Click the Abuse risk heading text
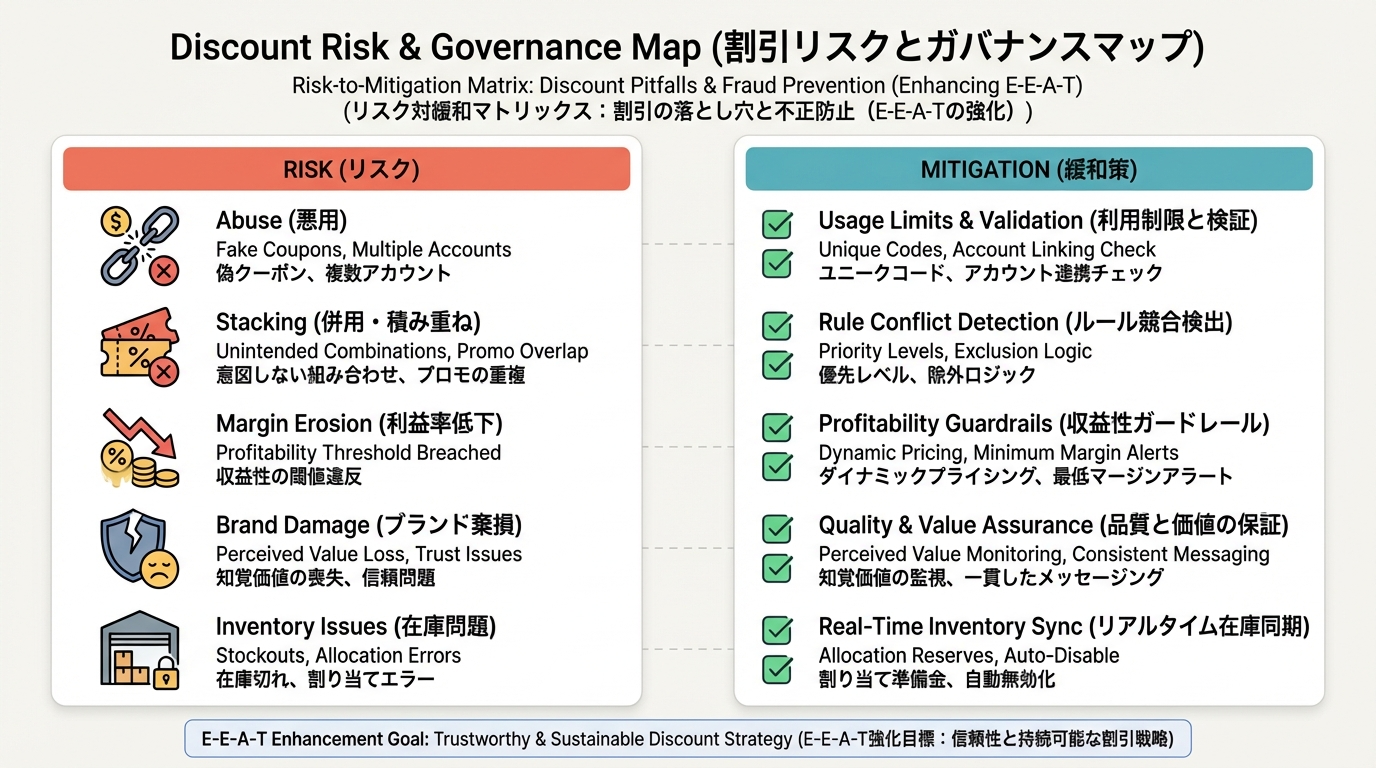1376x768 pixels. [281, 221]
